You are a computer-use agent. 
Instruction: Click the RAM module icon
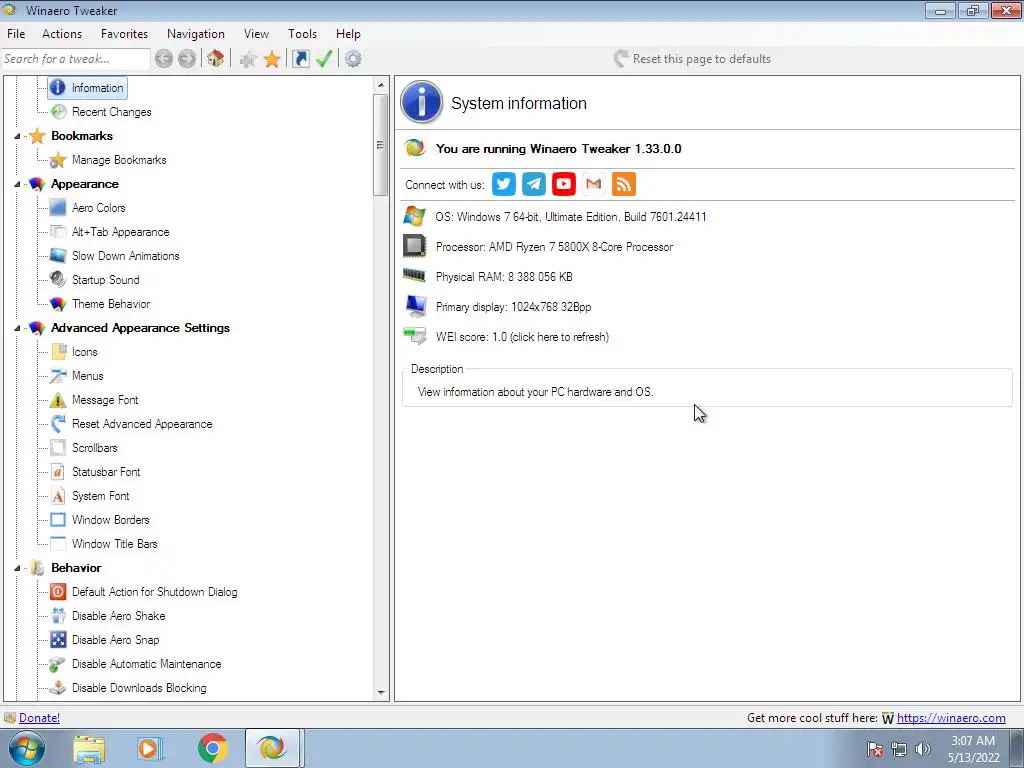click(x=414, y=275)
